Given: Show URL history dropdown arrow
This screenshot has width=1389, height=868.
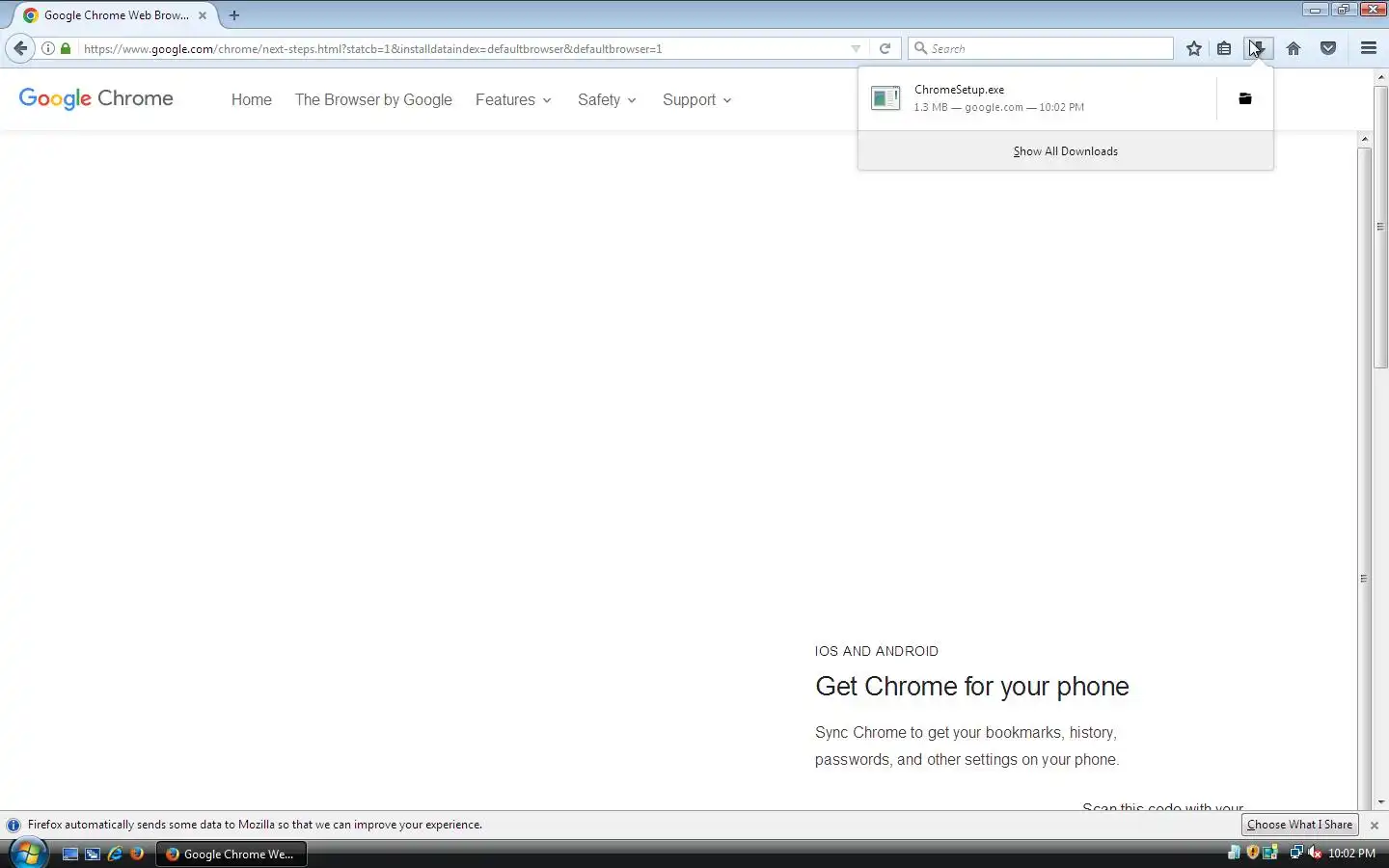Looking at the screenshot, I should pyautogui.click(x=856, y=48).
